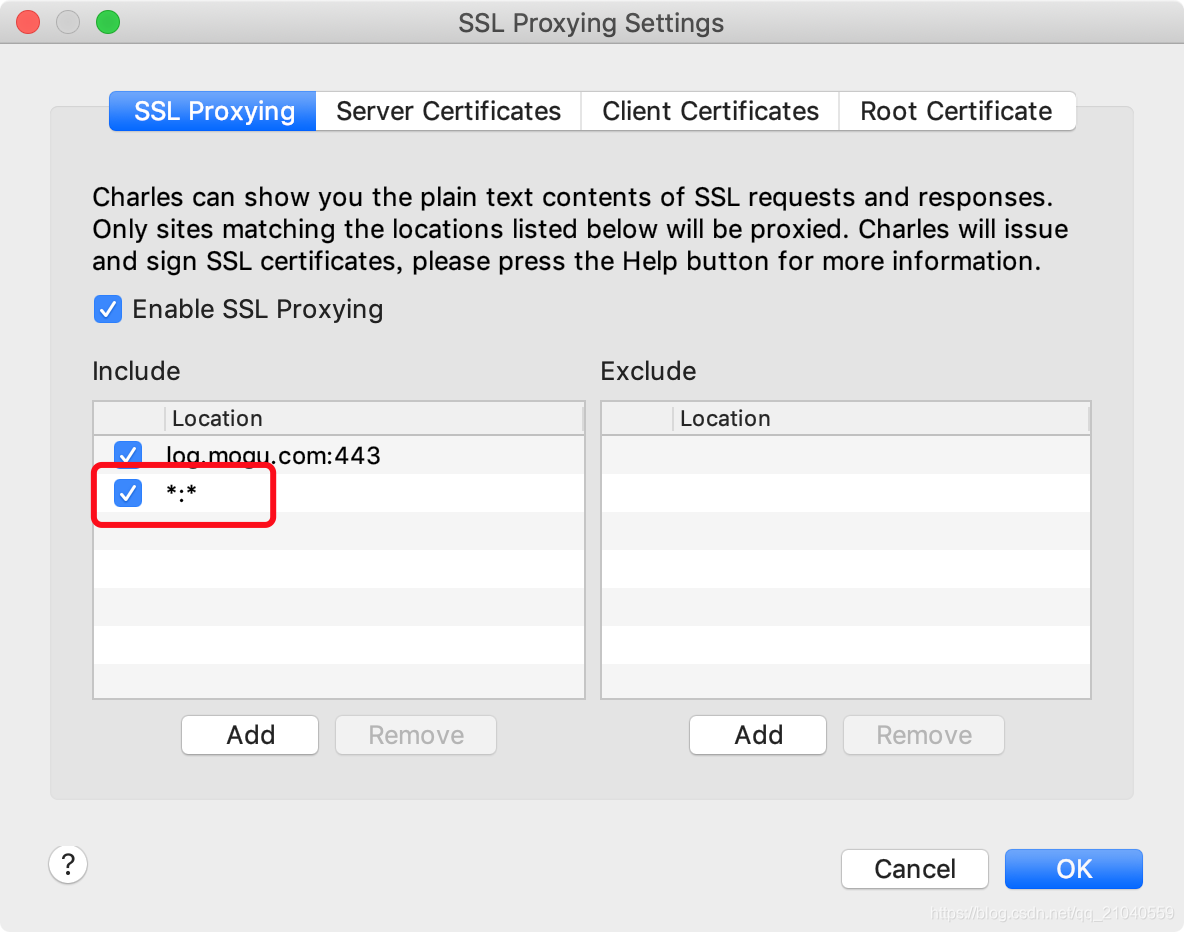Confirm settings with the OK button
1184x932 pixels.
click(x=1074, y=869)
